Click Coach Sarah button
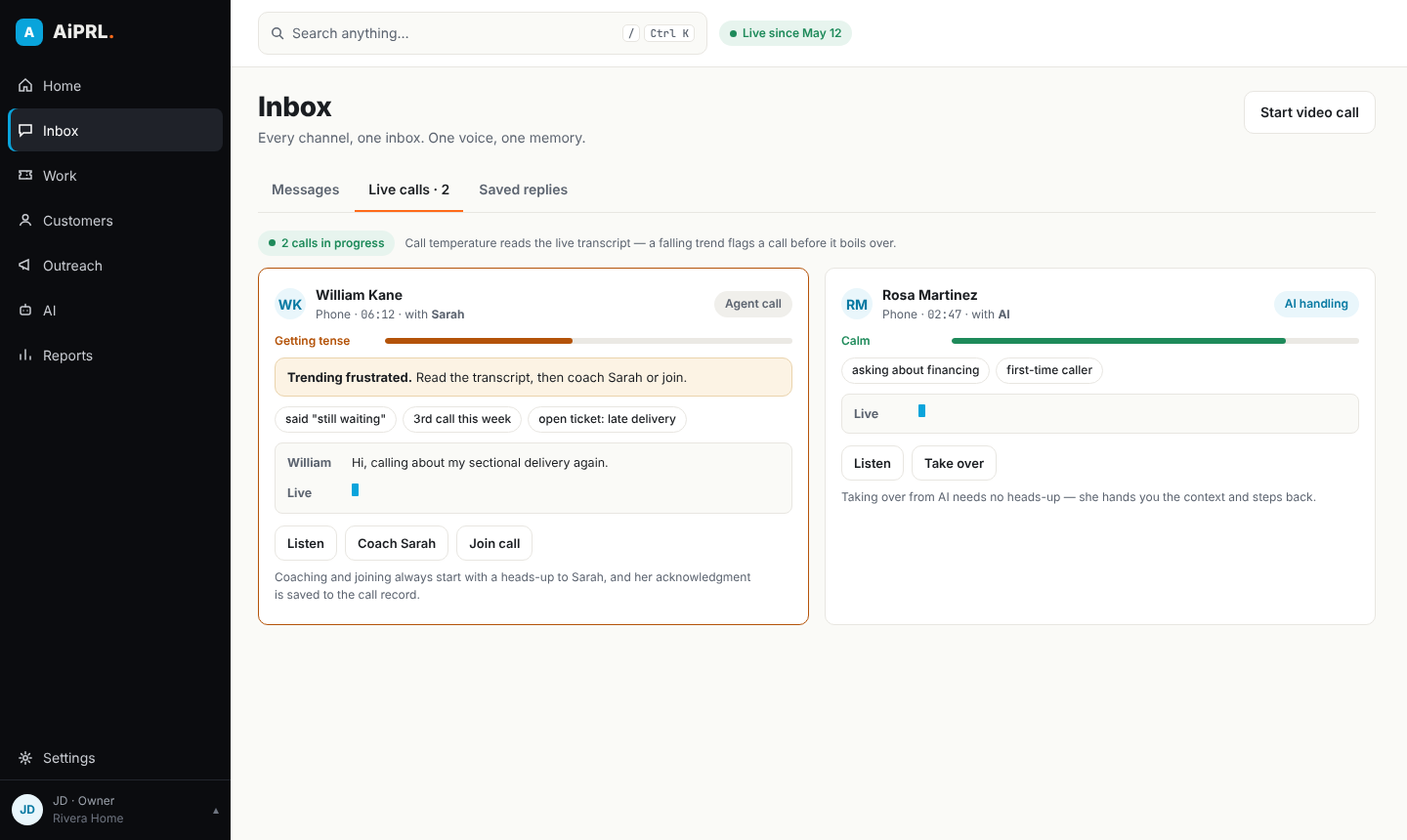The height and width of the screenshot is (840, 1407). coord(397,543)
